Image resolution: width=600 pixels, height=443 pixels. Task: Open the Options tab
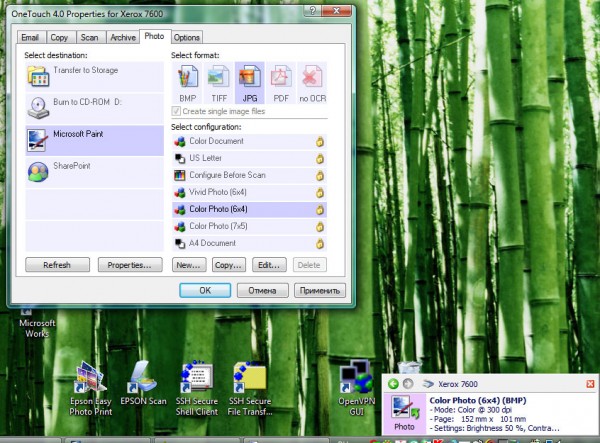point(187,37)
